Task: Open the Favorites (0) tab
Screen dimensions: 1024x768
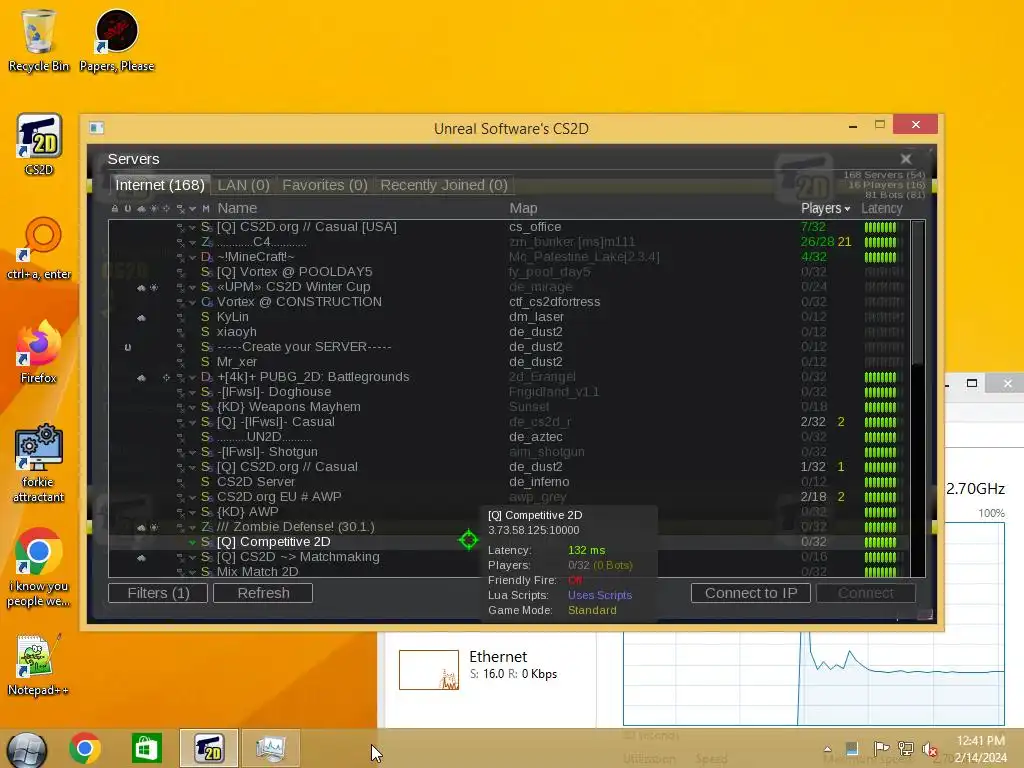Action: coord(325,185)
